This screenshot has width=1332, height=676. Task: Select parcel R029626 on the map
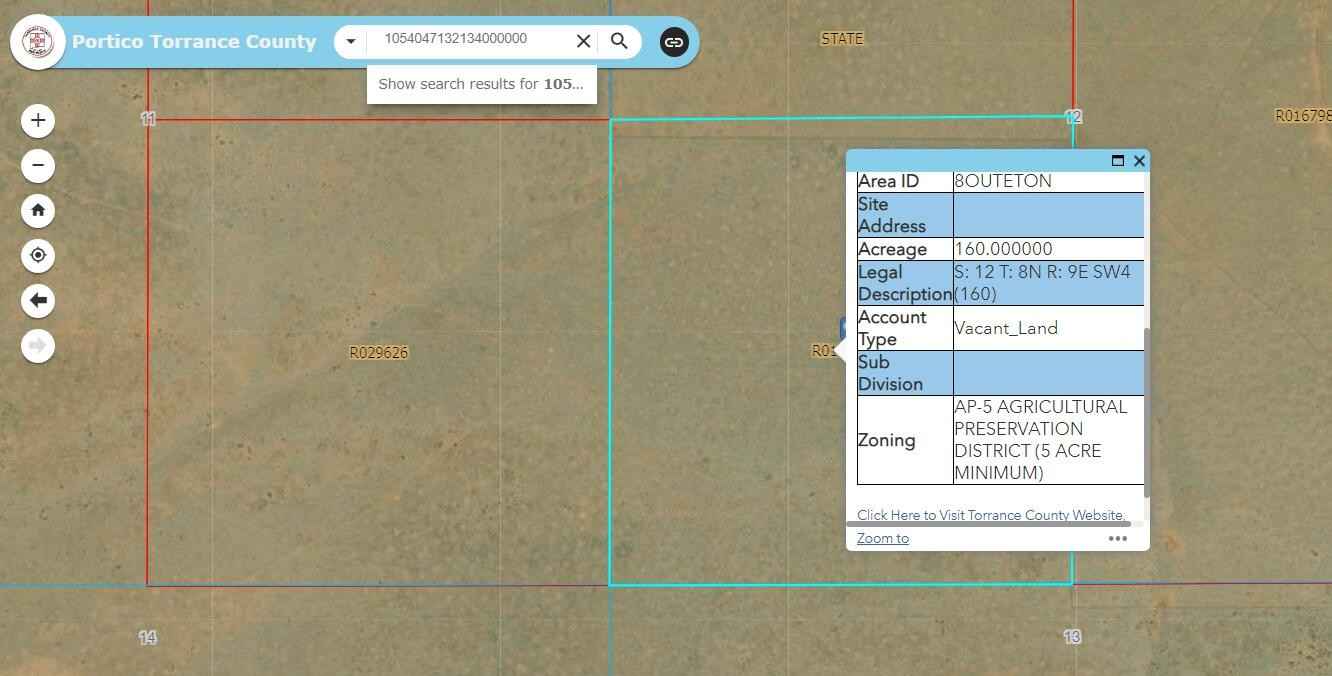click(378, 352)
